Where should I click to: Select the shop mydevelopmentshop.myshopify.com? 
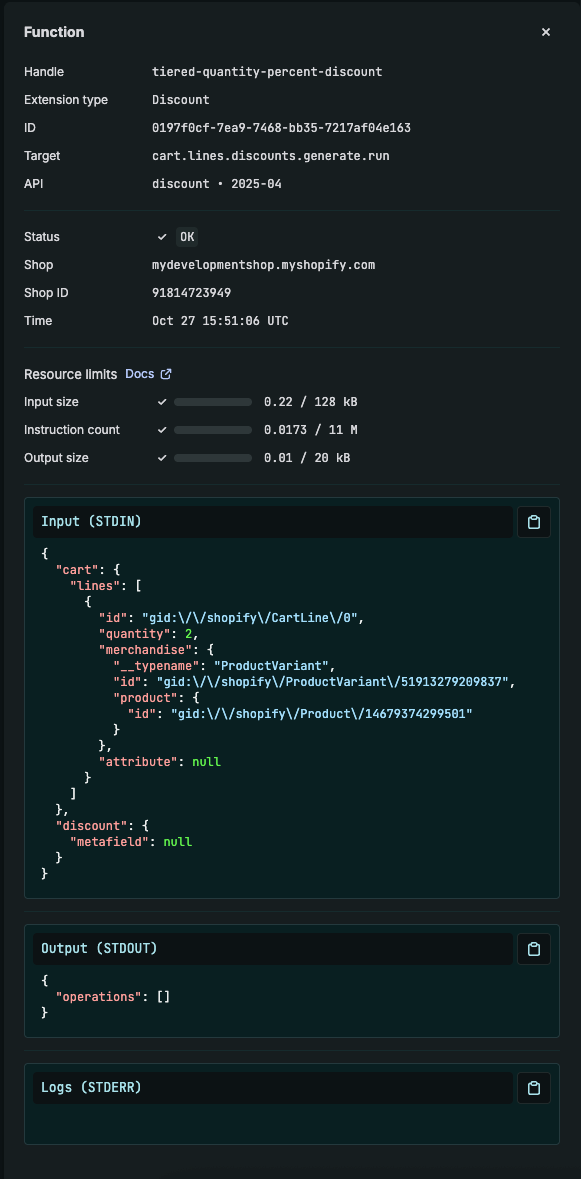pos(263,265)
